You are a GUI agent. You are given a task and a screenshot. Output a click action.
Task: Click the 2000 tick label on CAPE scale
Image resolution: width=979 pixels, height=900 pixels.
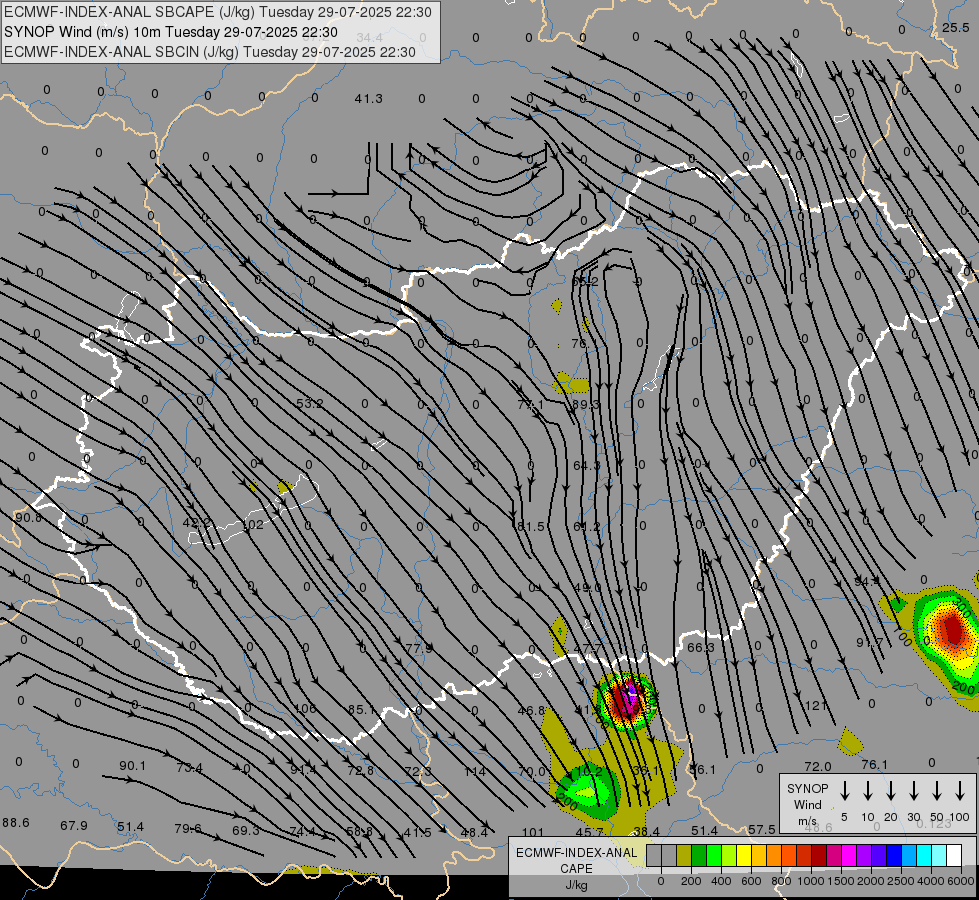[x=871, y=881]
